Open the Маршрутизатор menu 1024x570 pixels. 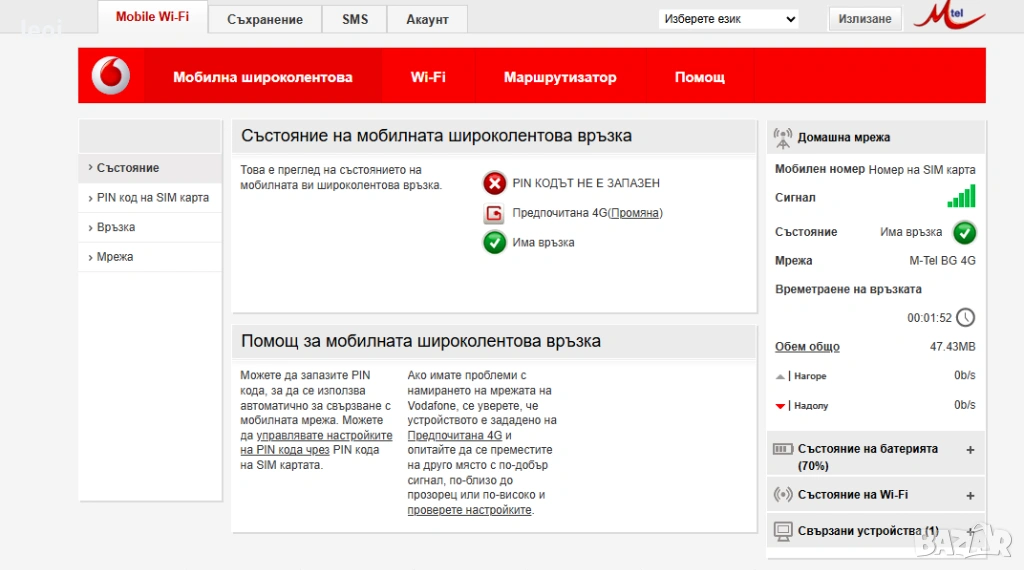tap(560, 77)
